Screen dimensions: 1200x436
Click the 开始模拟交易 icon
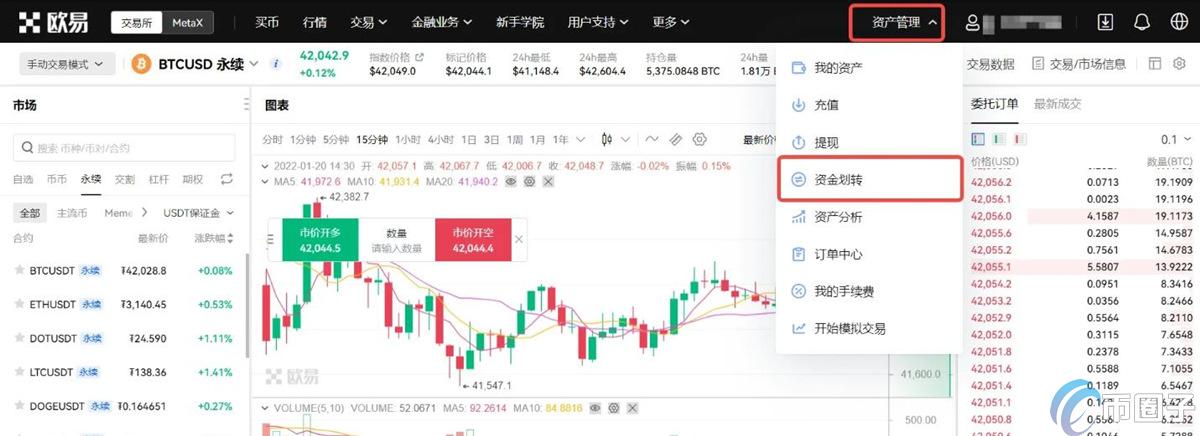[x=798, y=328]
